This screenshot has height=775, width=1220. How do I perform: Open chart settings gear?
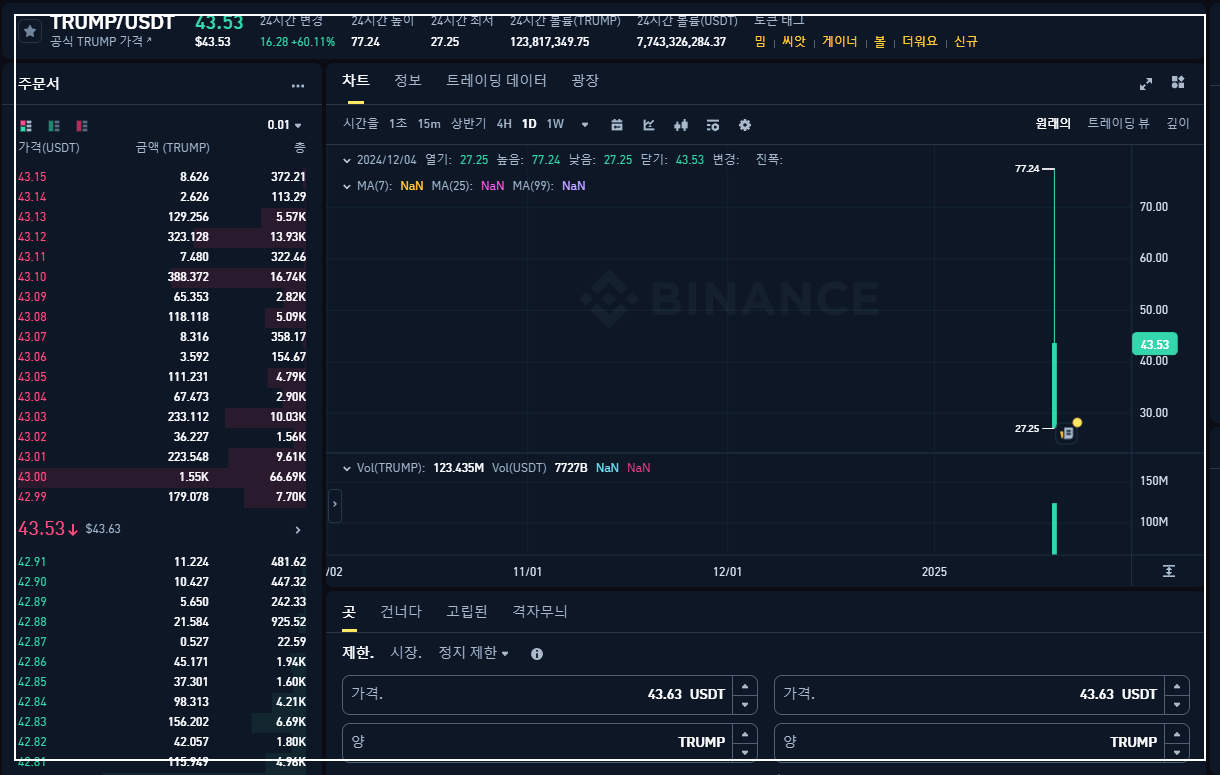pyautogui.click(x=745, y=125)
